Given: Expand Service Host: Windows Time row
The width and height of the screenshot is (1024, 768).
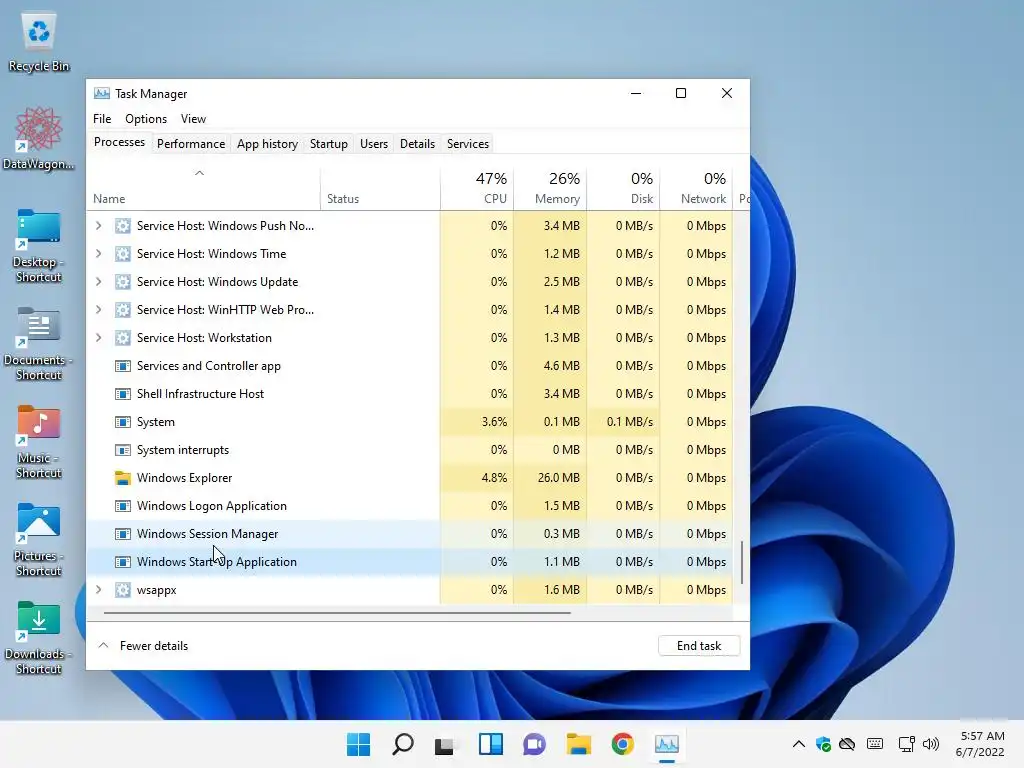Looking at the screenshot, I should [x=99, y=254].
